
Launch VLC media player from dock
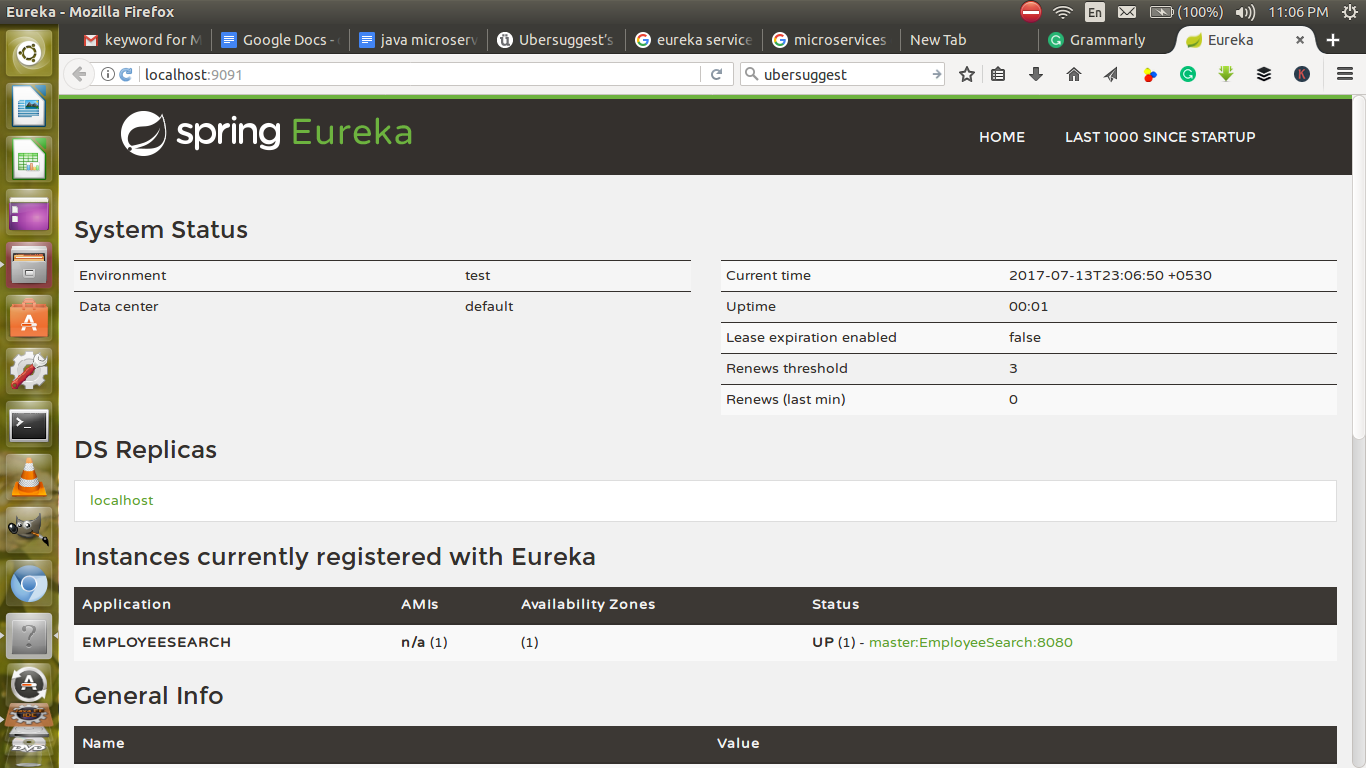[29, 478]
